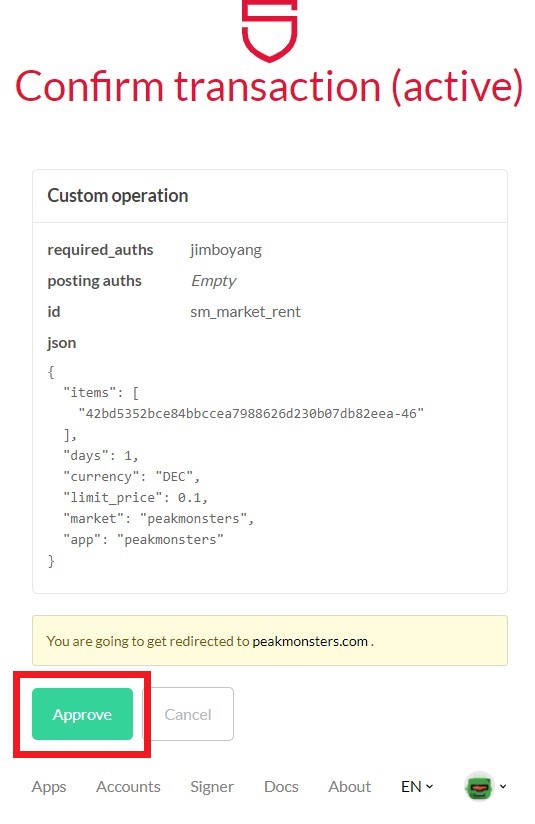Click the red HiveSigner shield logo
The image size is (535, 824).
pos(270,30)
